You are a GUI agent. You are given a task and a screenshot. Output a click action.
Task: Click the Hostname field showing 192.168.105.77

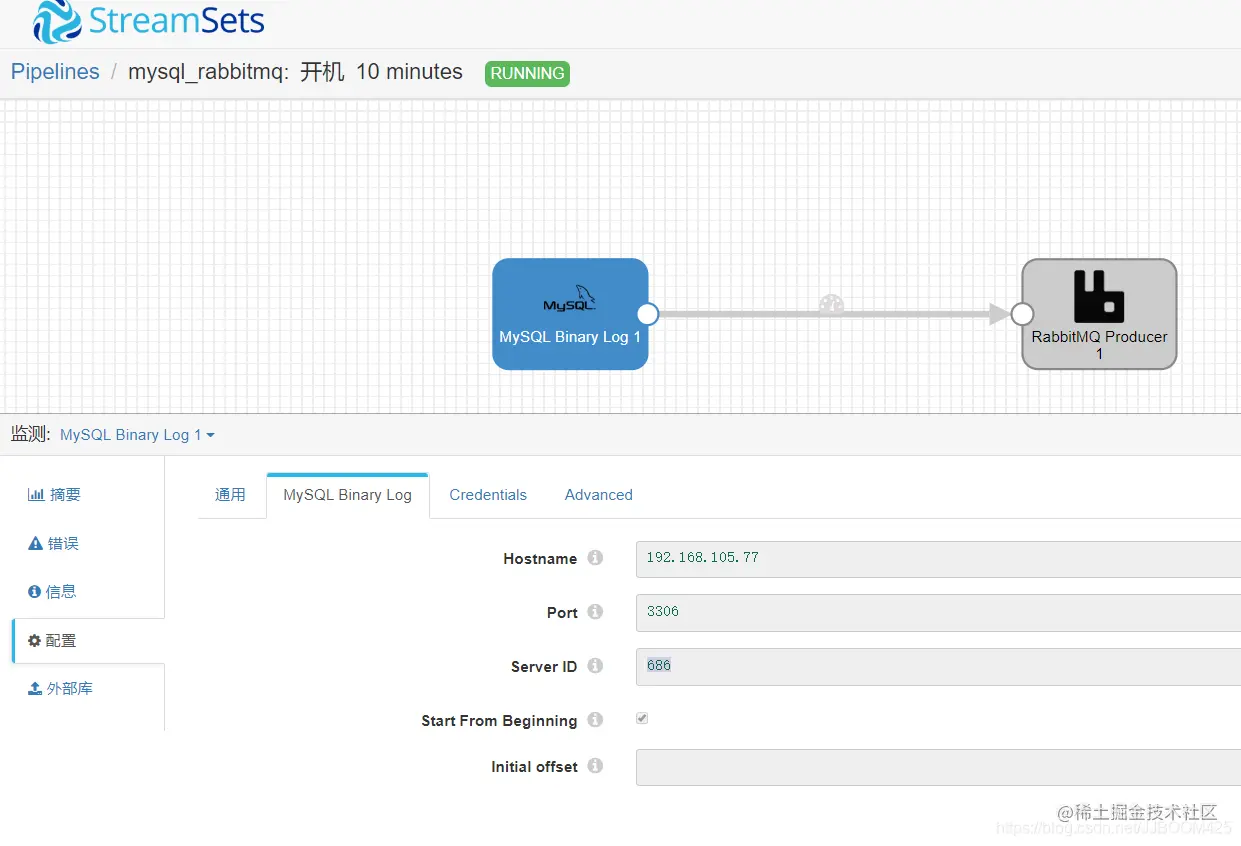[x=938, y=559]
